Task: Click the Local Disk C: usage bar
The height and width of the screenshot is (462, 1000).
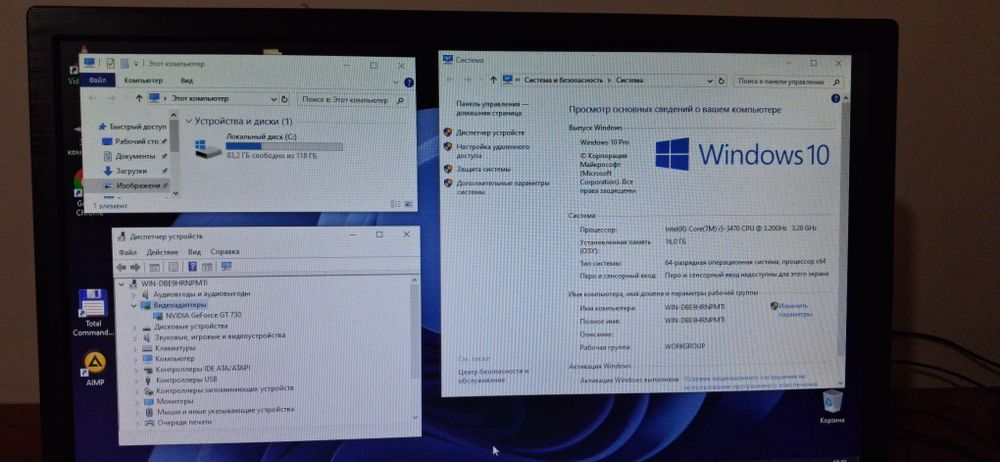Action: (x=284, y=147)
